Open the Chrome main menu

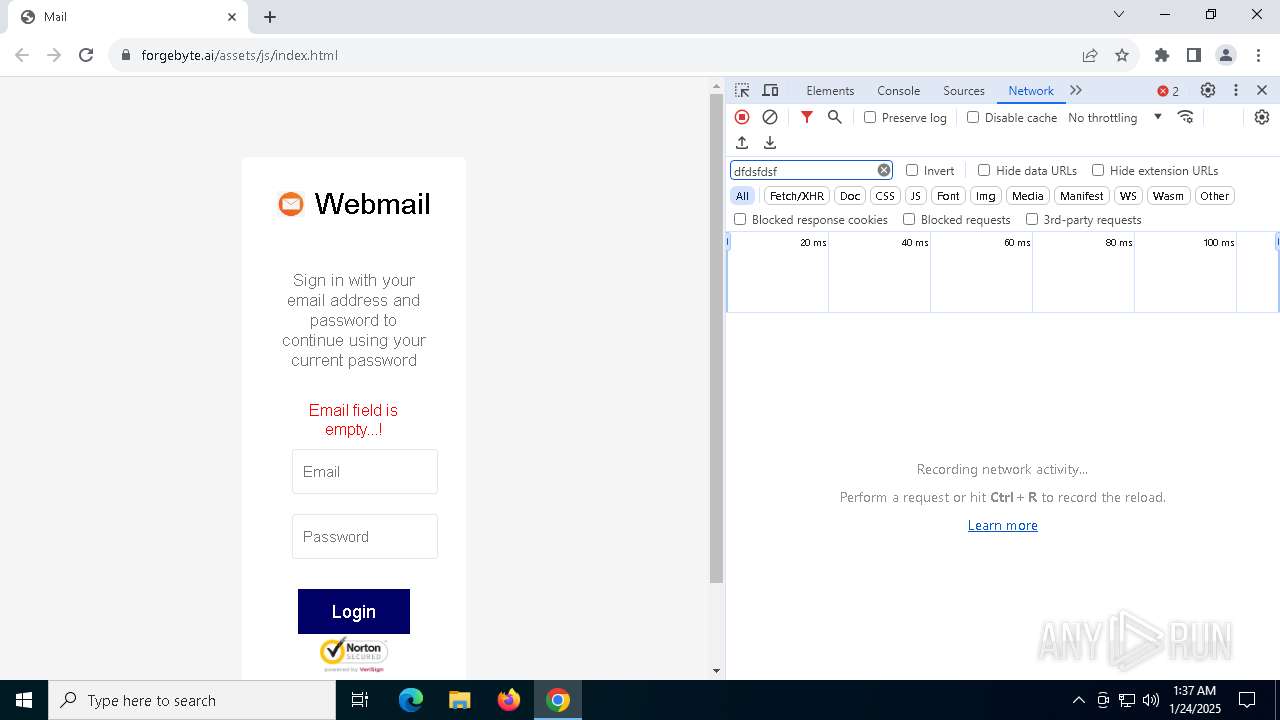tap(1257, 55)
